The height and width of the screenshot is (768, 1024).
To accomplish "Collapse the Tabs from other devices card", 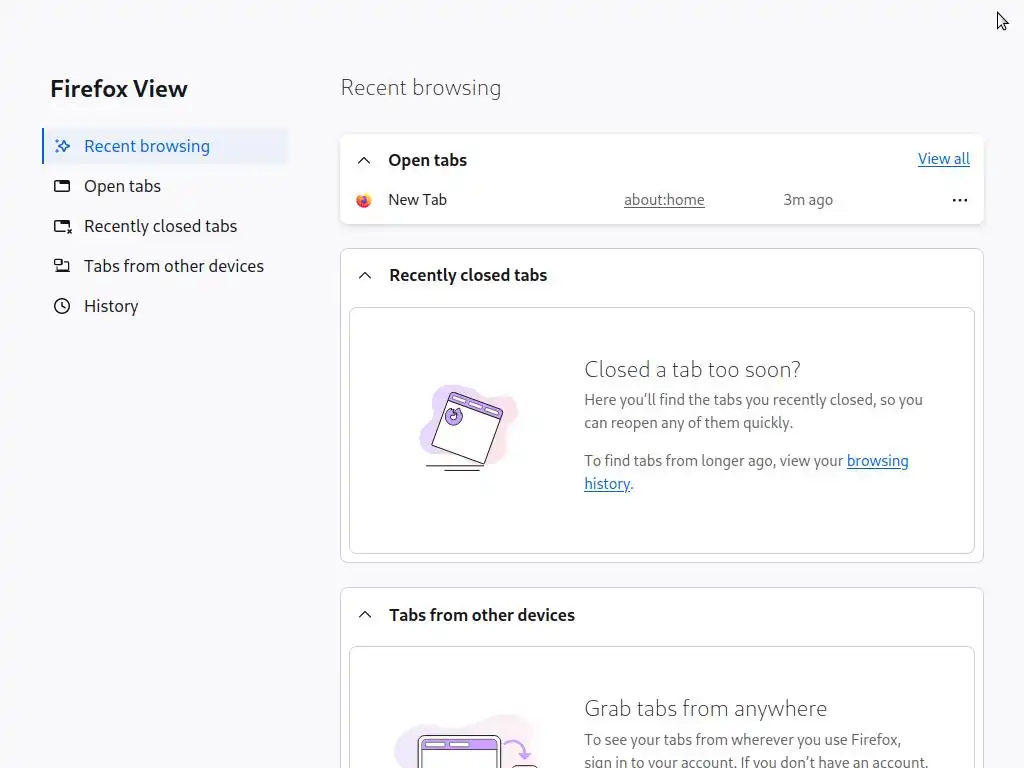I will pyautogui.click(x=365, y=615).
